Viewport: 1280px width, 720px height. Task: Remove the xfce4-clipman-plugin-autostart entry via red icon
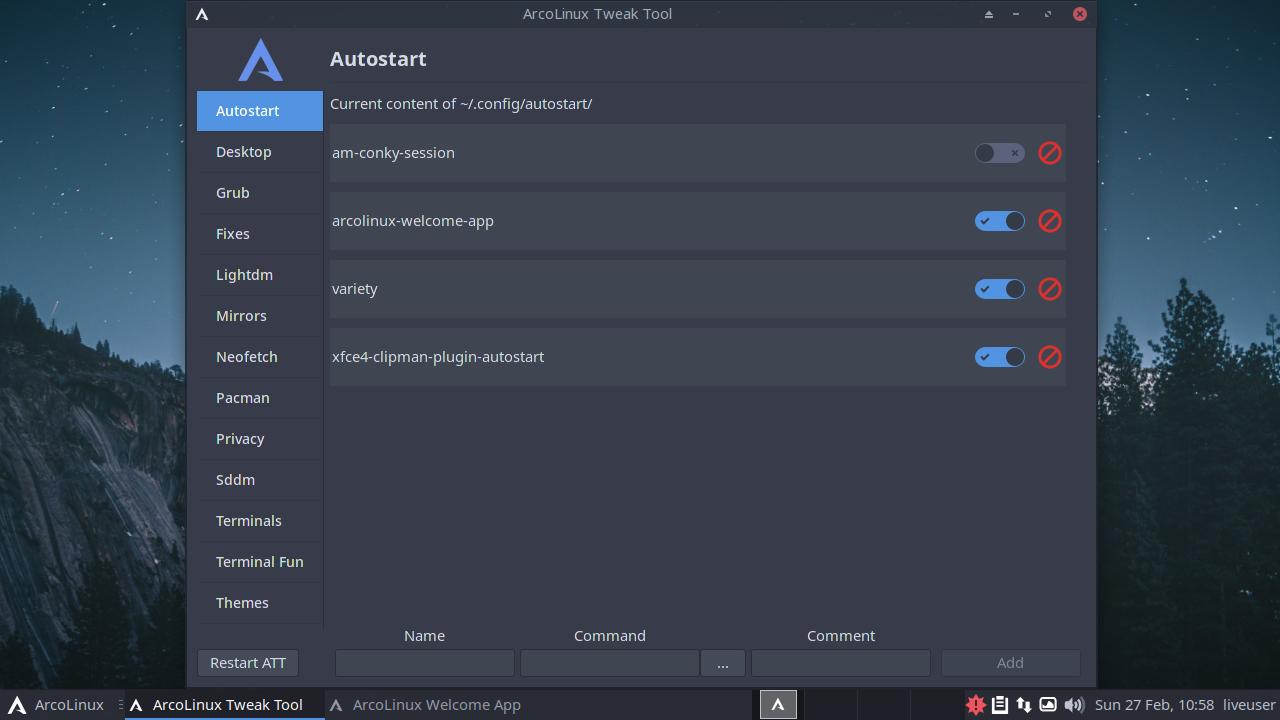(x=1049, y=357)
